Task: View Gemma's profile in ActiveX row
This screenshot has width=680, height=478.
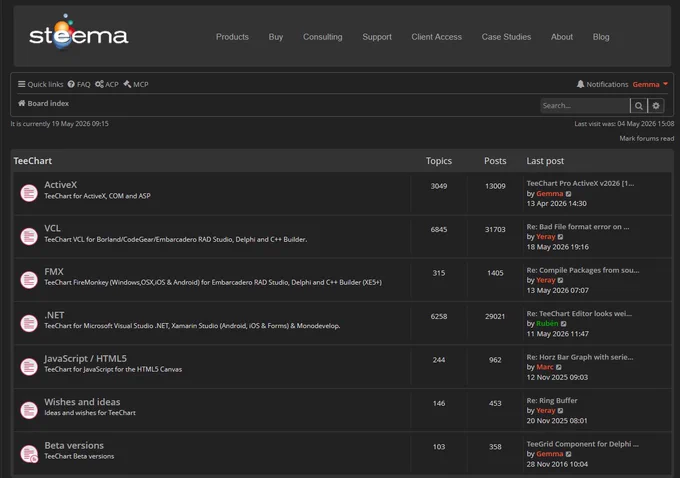Action: [549, 193]
